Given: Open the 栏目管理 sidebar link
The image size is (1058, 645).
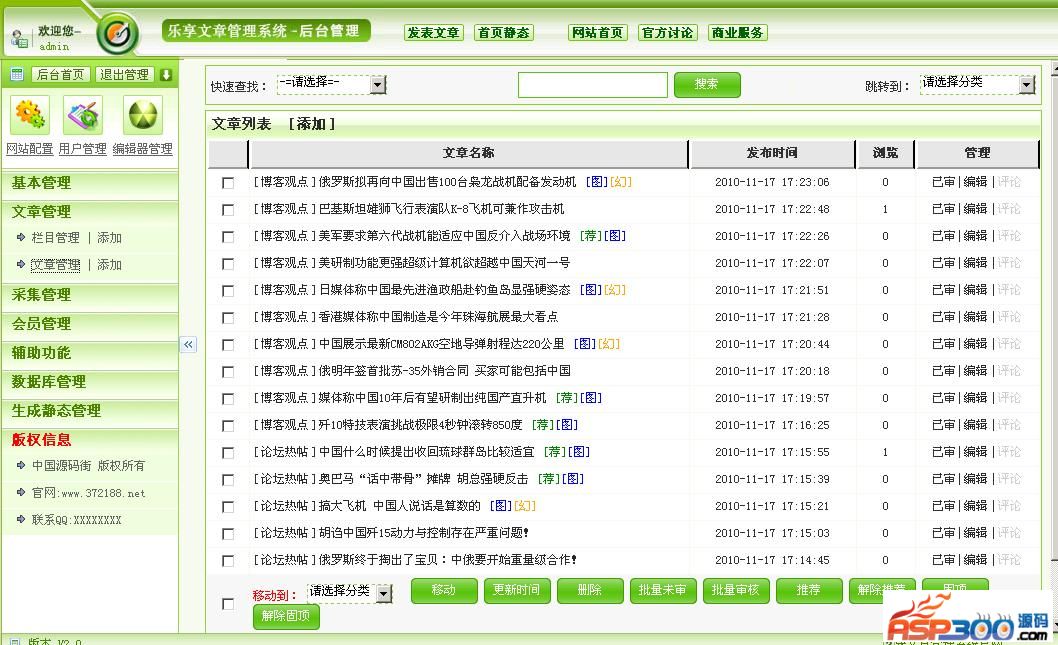Looking at the screenshot, I should (x=55, y=237).
